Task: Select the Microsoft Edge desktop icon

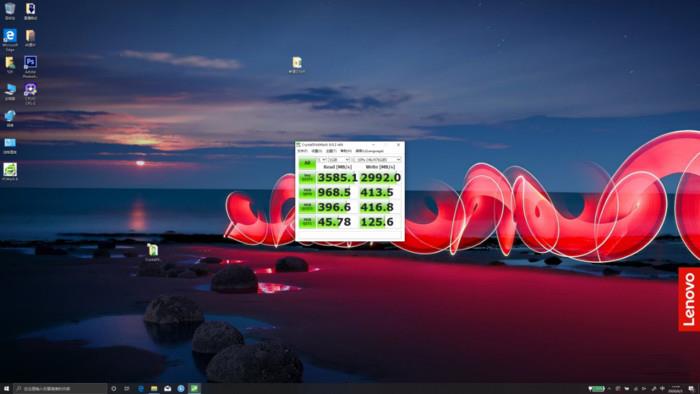Action: 10,39
